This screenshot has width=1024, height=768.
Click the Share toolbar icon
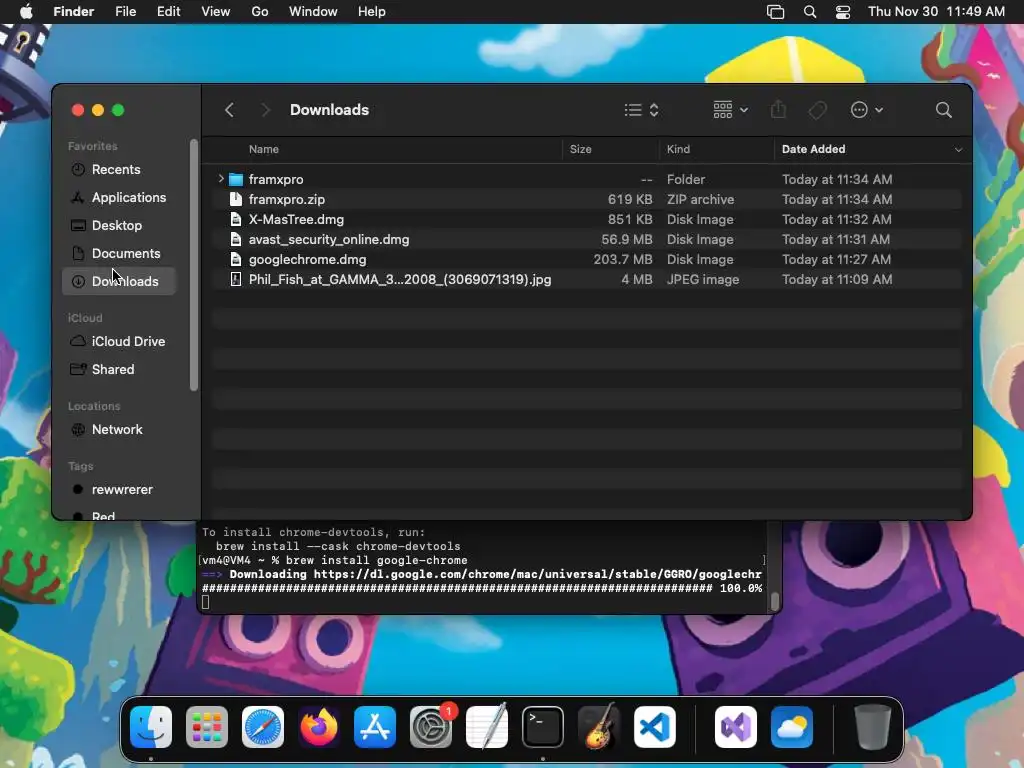(778, 110)
